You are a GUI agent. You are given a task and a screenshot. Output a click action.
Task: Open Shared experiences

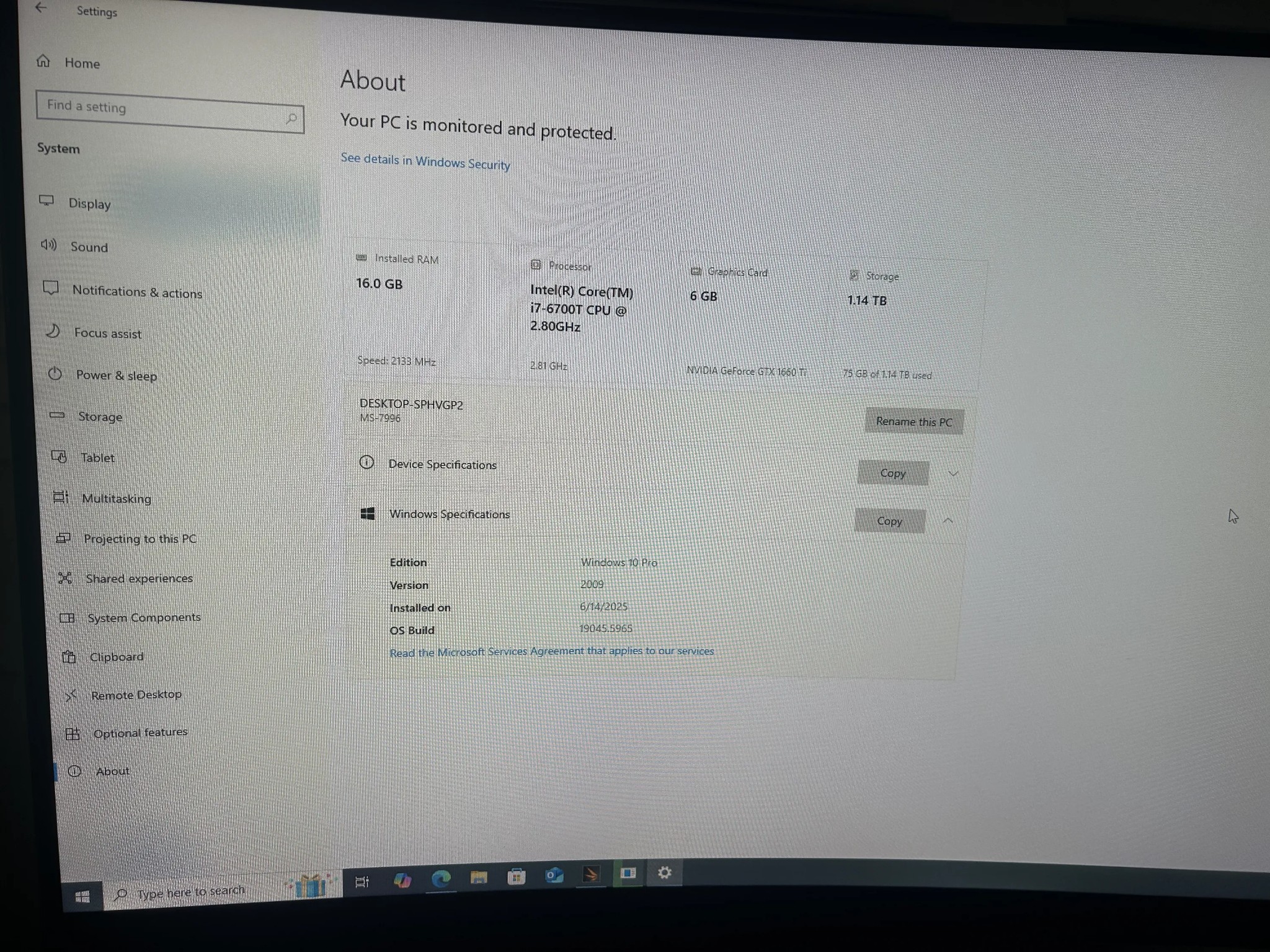(139, 578)
